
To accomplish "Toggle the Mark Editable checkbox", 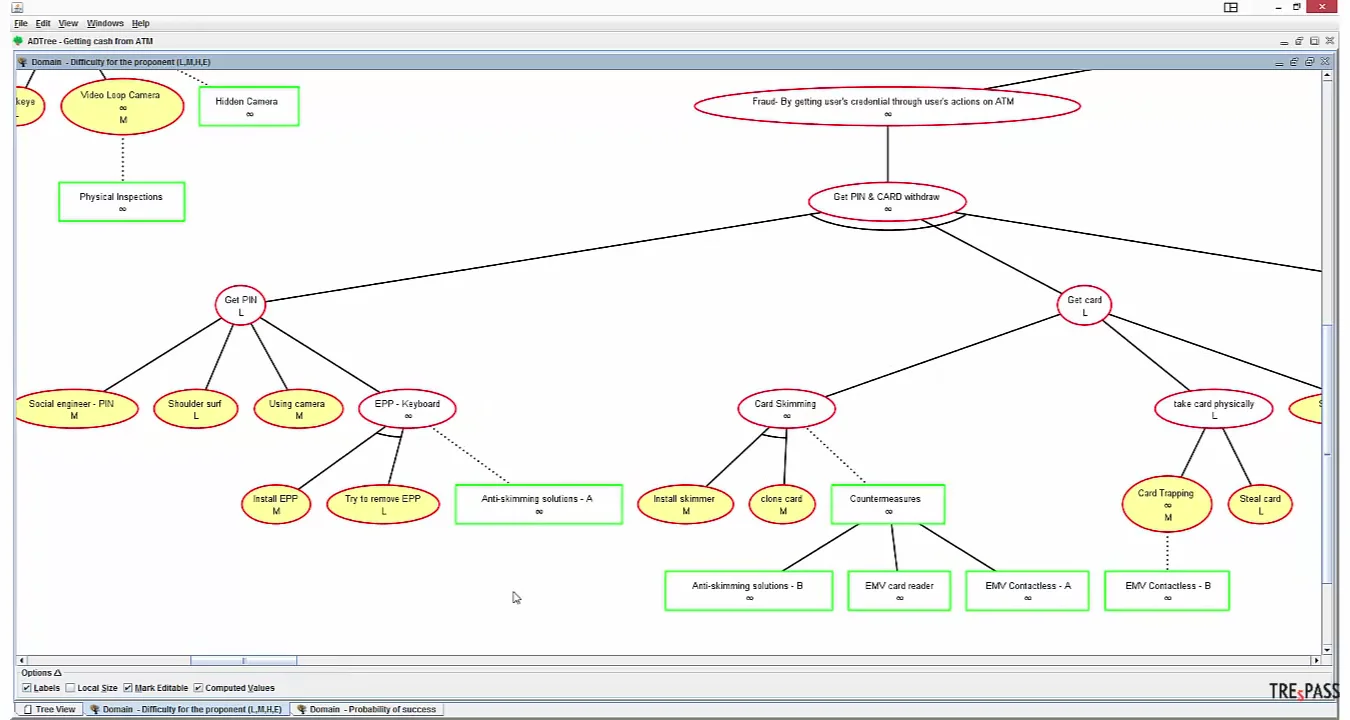I will [127, 688].
